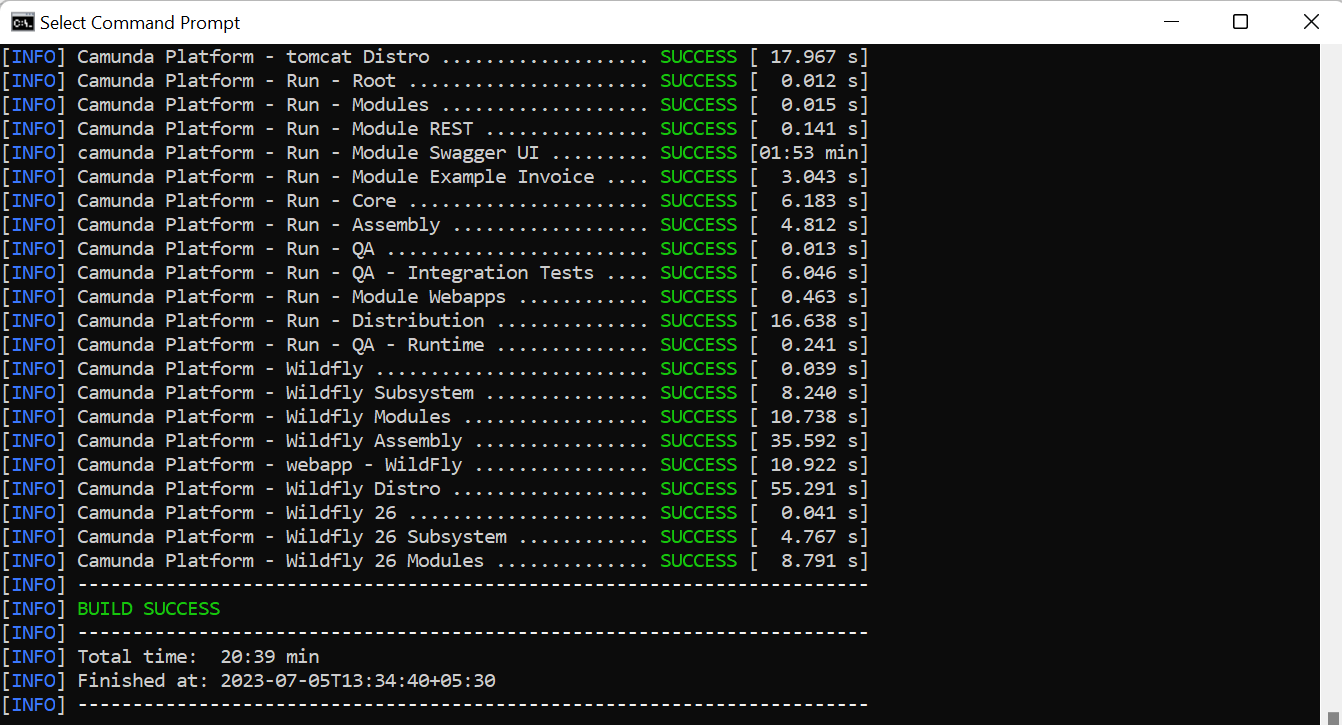The width and height of the screenshot is (1342, 725).
Task: Click the 'Finished at: 2023-07-05T13:34:40+05:30' line
Action: coord(286,681)
